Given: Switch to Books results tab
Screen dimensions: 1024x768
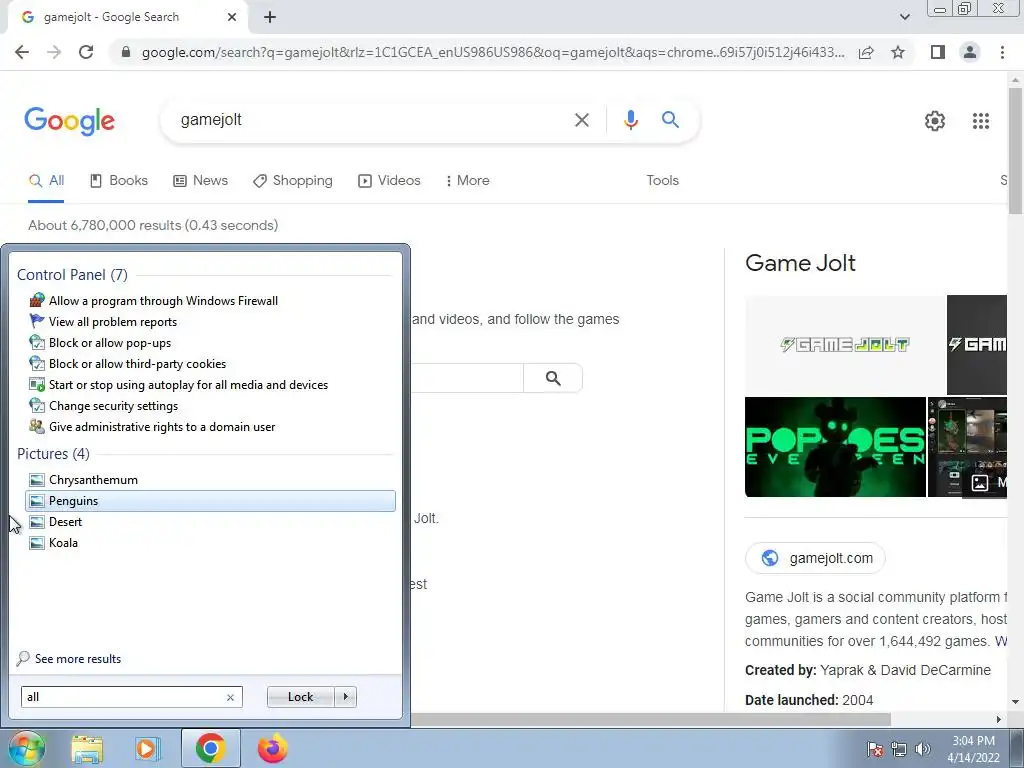Looking at the screenshot, I should tap(119, 180).
